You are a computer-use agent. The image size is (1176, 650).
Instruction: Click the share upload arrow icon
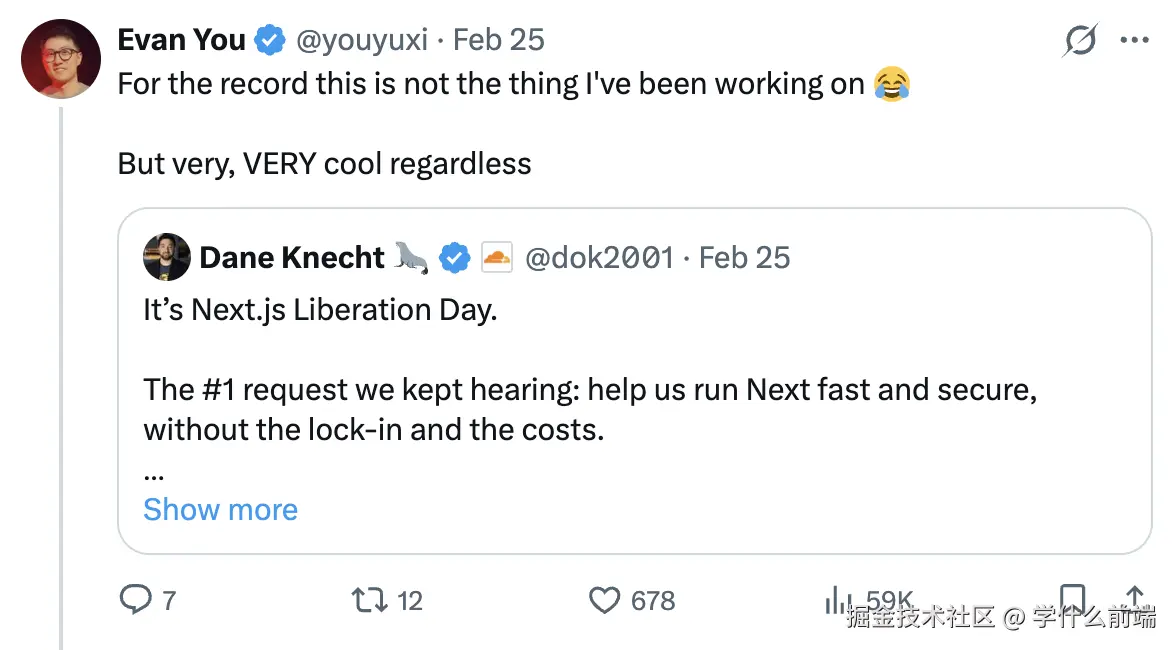1135,598
